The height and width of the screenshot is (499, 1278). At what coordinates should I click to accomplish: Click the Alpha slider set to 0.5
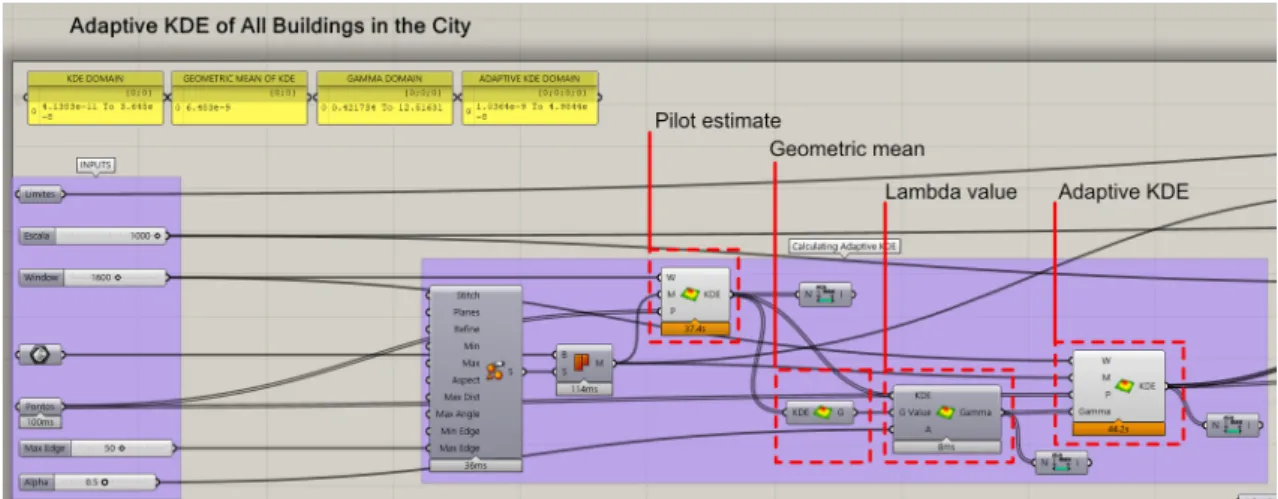(x=89, y=481)
